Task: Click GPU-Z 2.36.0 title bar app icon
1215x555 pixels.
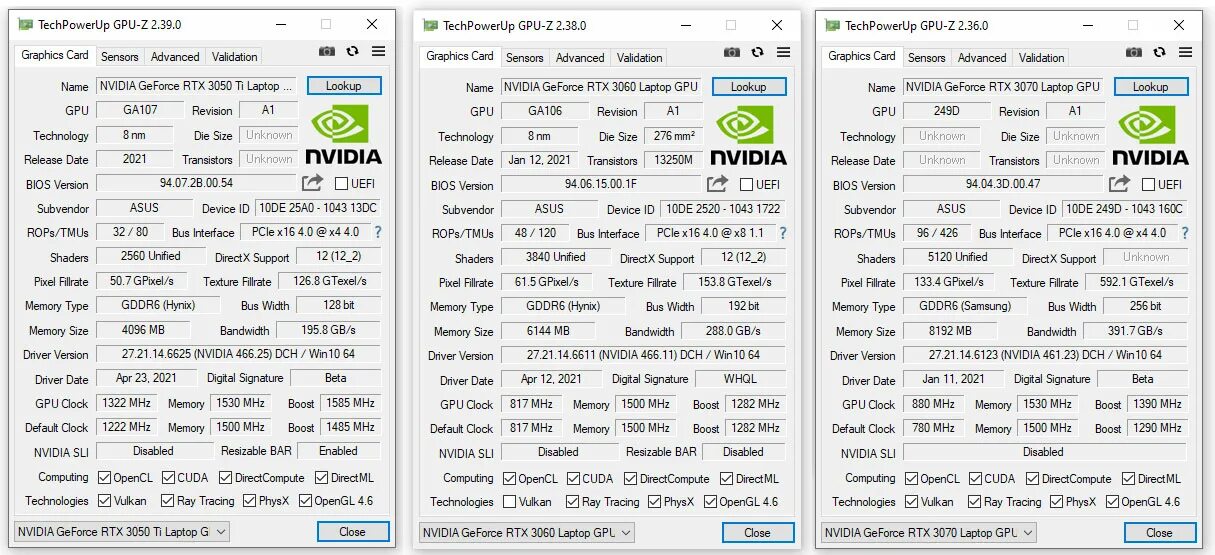Action: 832,25
